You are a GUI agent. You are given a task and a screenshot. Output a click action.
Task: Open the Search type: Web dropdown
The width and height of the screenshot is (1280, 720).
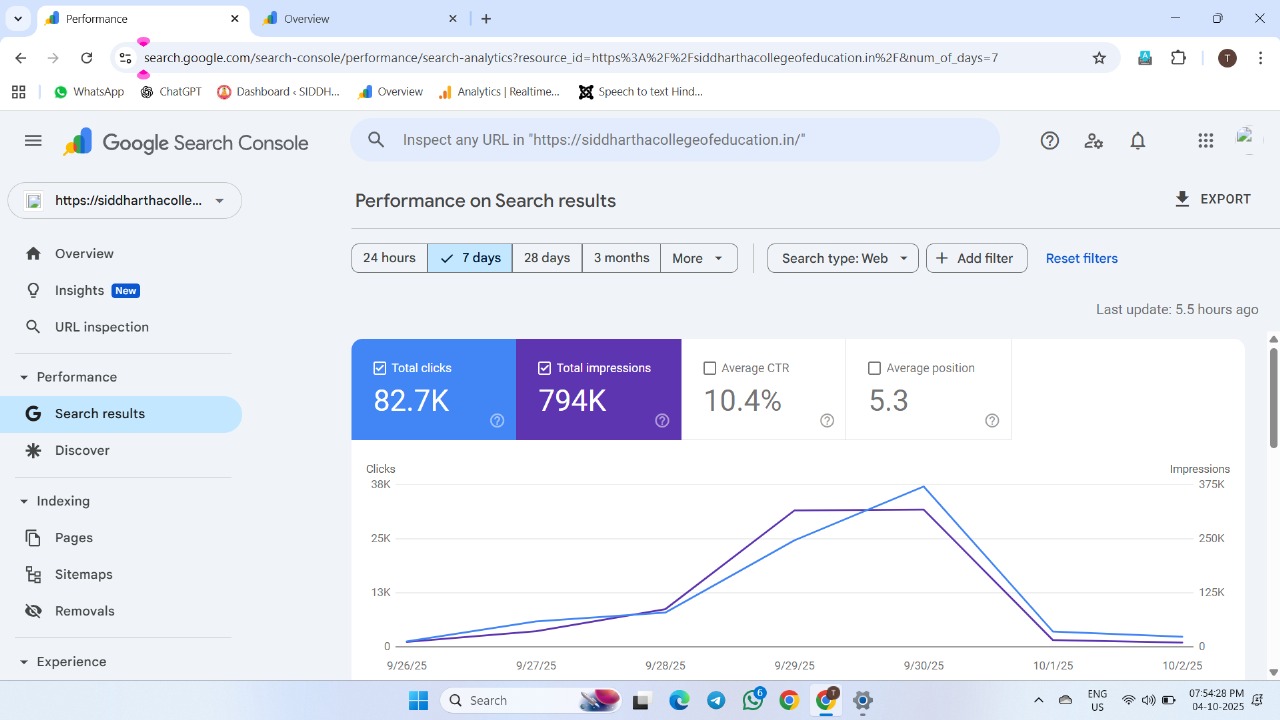coord(843,258)
